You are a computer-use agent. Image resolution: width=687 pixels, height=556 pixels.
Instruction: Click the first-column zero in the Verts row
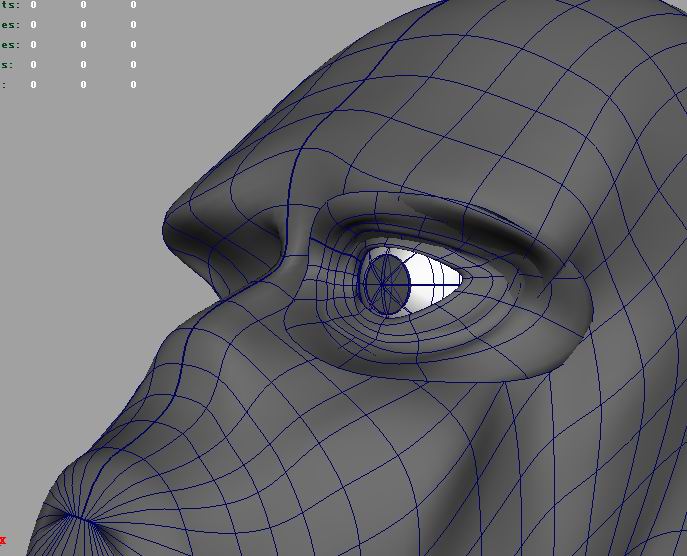(x=33, y=5)
